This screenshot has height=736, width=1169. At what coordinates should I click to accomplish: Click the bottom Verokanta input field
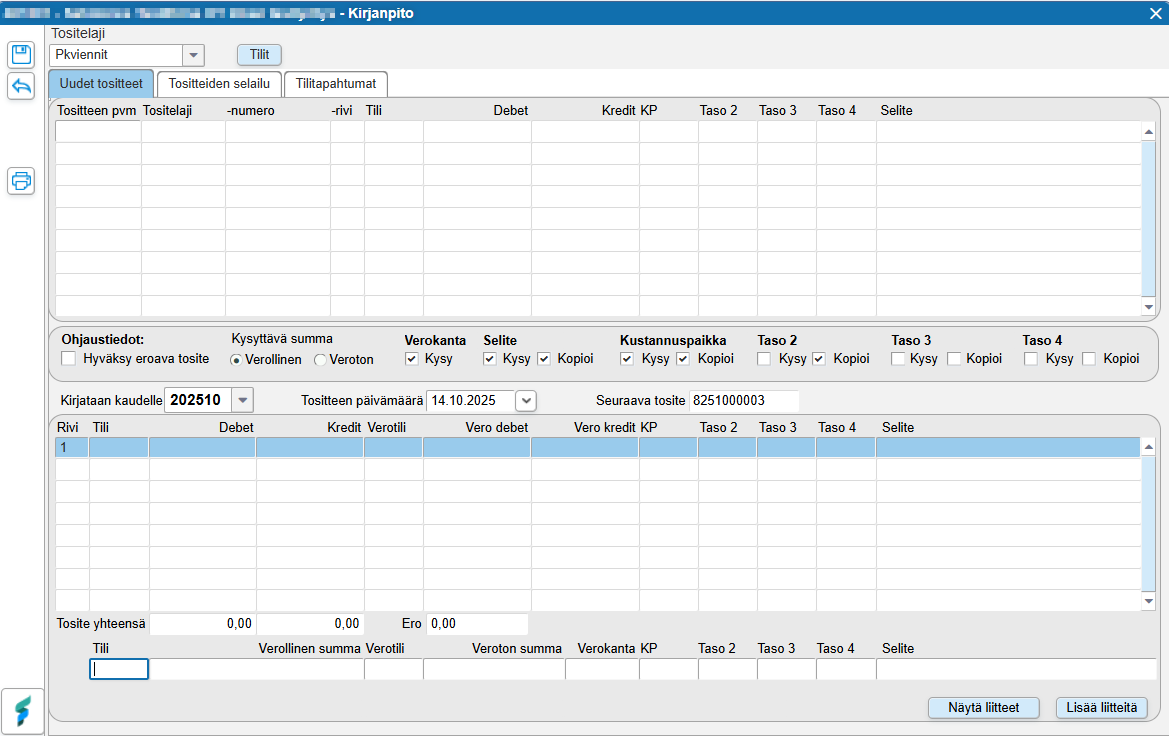point(602,669)
